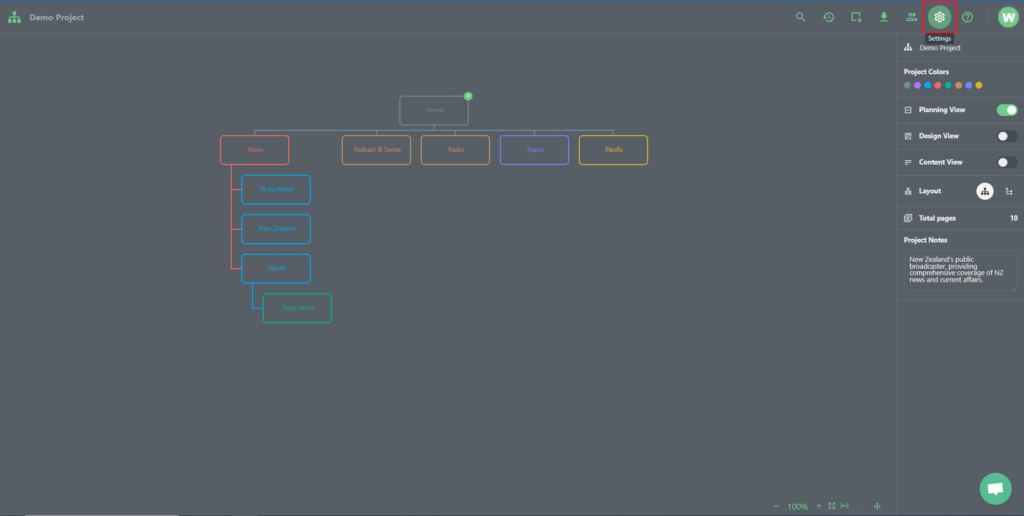The image size is (1024, 516).
Task: Pick the yellow project color
Action: (979, 86)
